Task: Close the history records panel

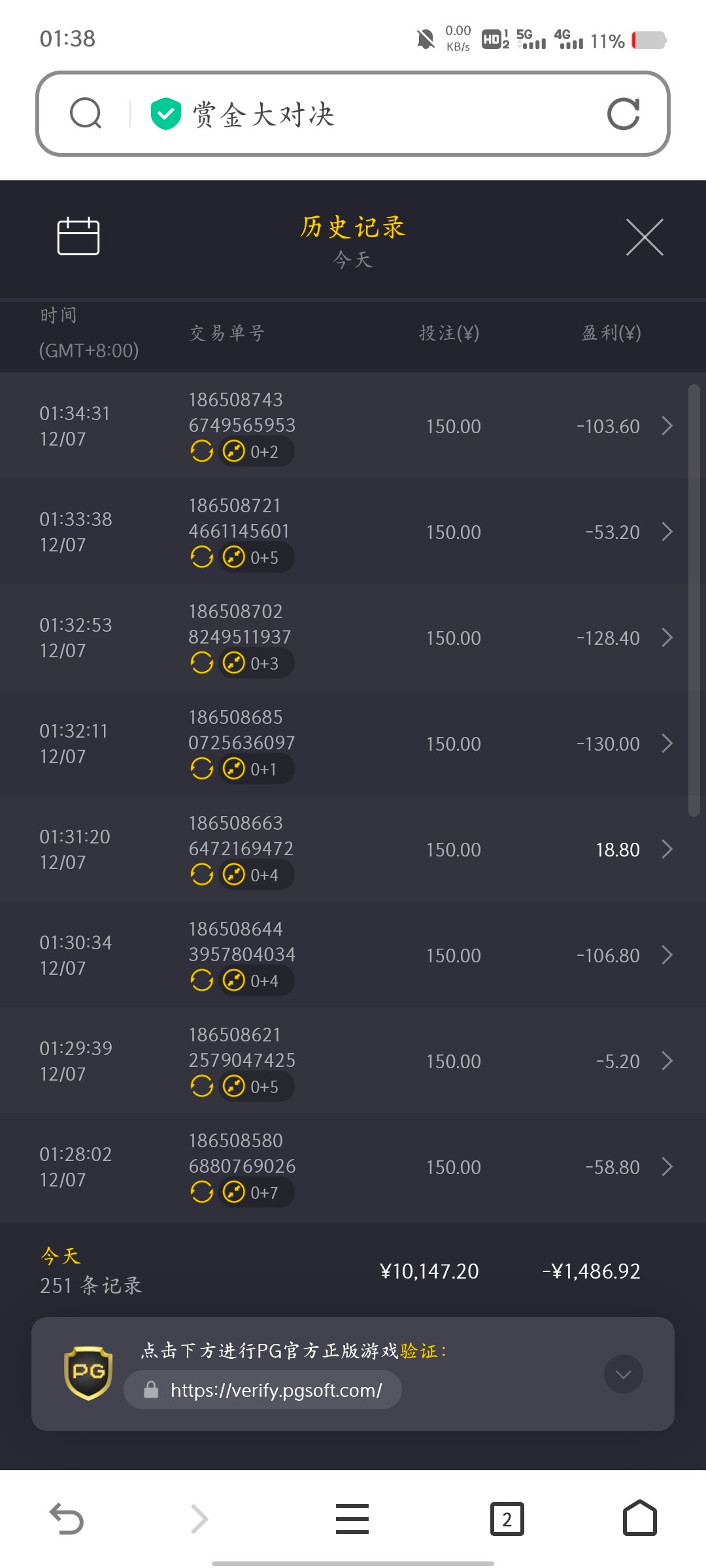Action: click(645, 237)
